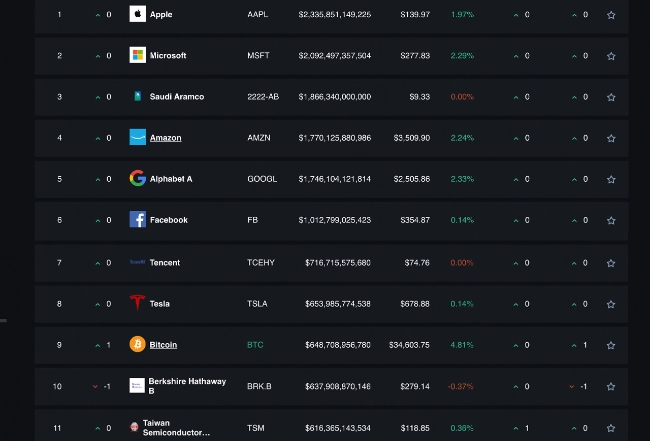Toggle favorite star for Amazon row
This screenshot has height=441, width=650.
[611, 138]
